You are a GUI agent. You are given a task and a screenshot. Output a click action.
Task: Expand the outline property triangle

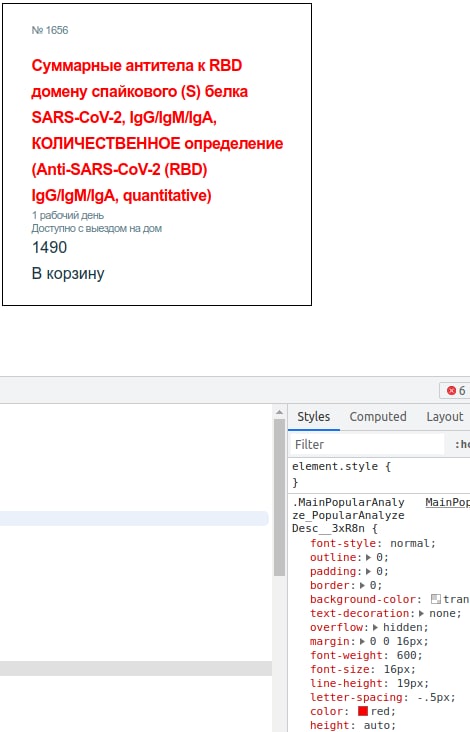point(368,557)
